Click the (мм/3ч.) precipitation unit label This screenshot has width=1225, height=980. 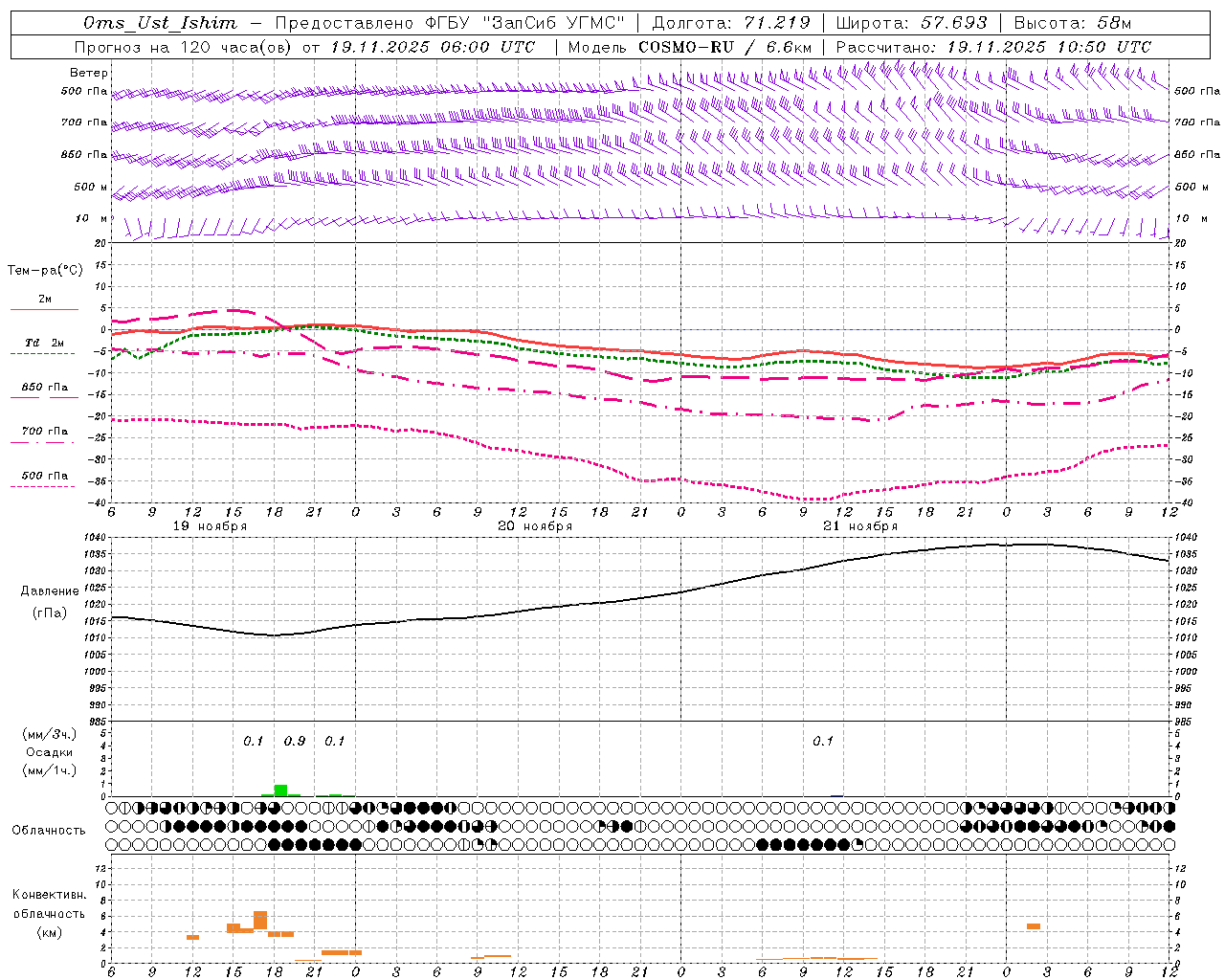pos(50,734)
